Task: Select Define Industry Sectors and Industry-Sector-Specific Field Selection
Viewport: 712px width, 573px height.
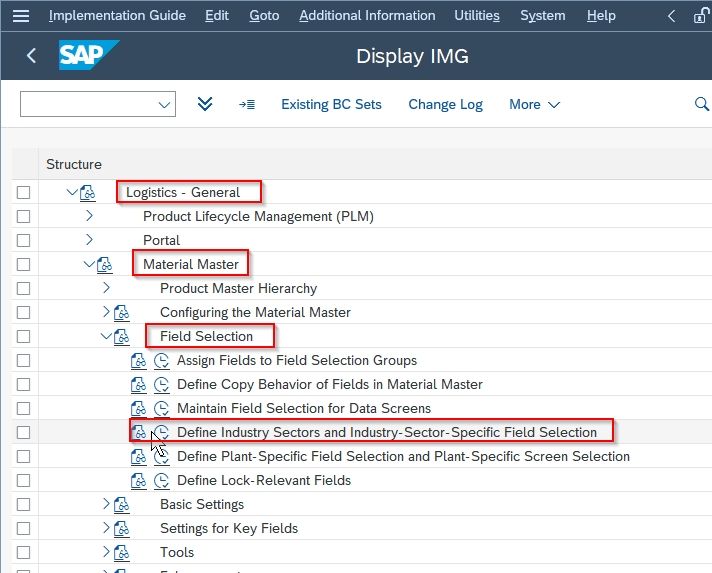Action: coord(387,433)
